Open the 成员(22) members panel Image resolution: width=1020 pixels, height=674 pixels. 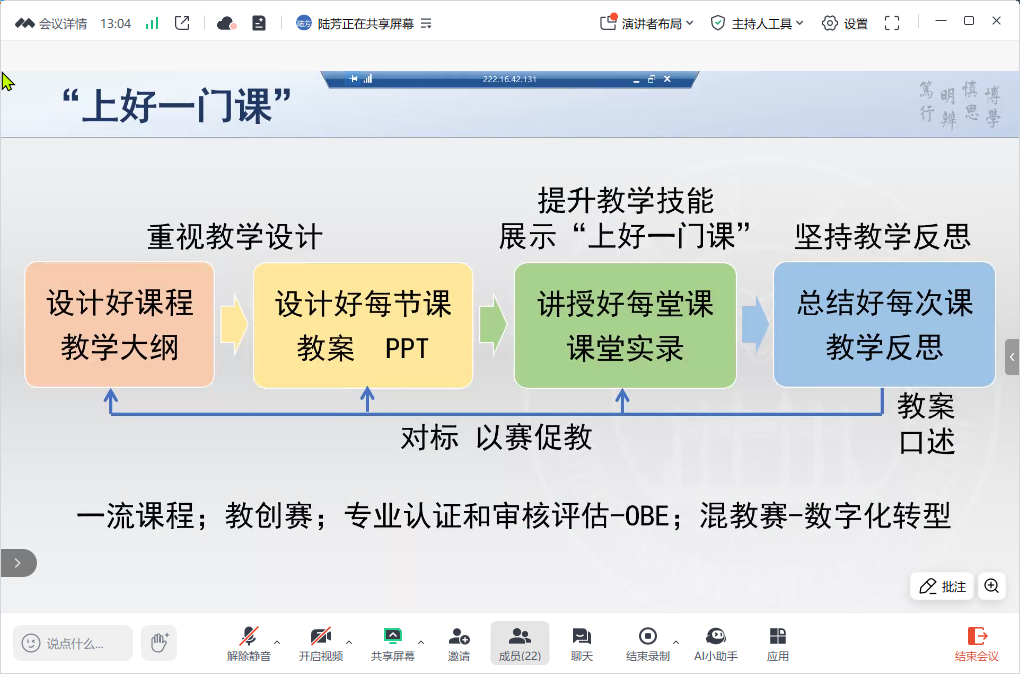[519, 643]
